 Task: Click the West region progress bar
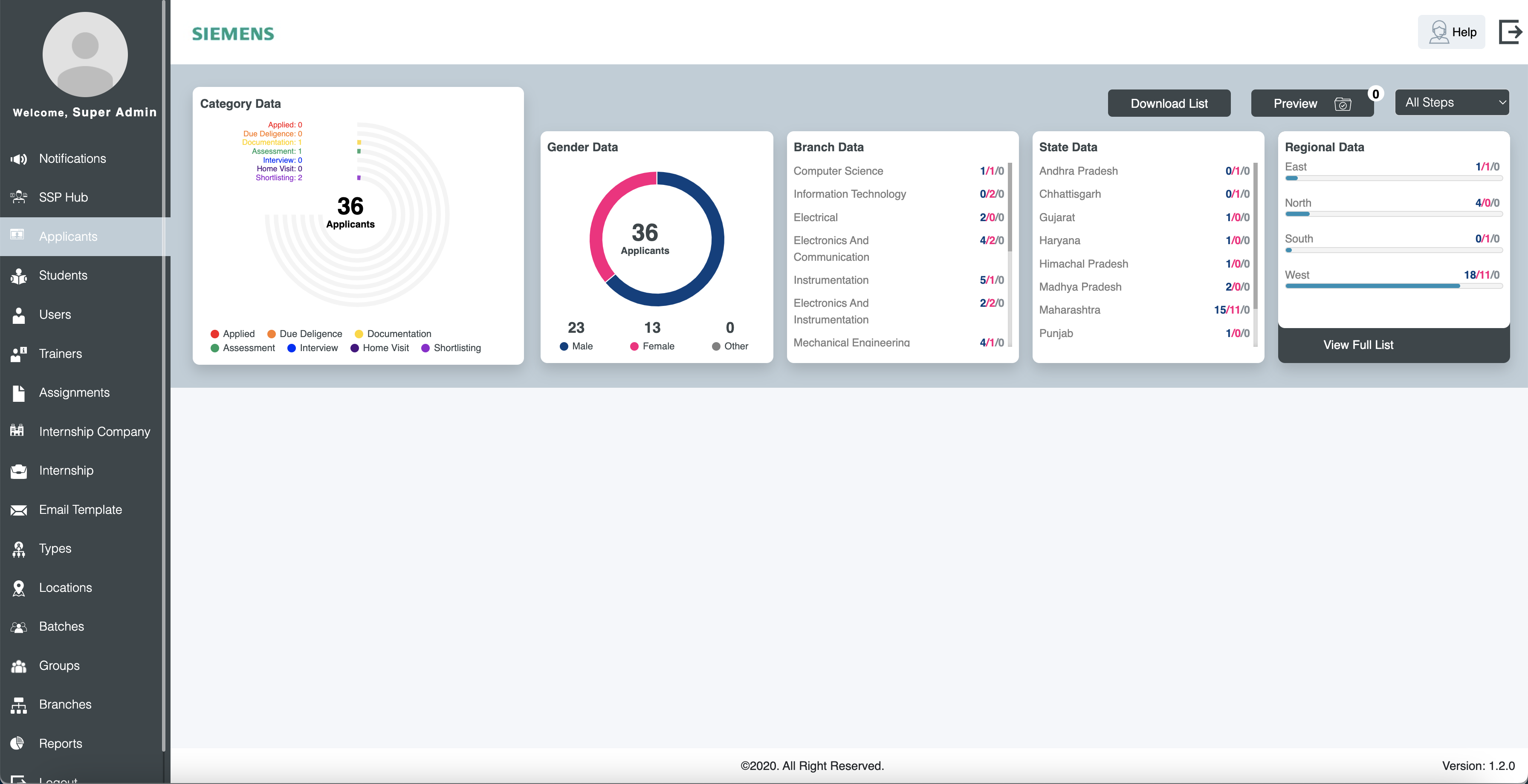click(1393, 286)
